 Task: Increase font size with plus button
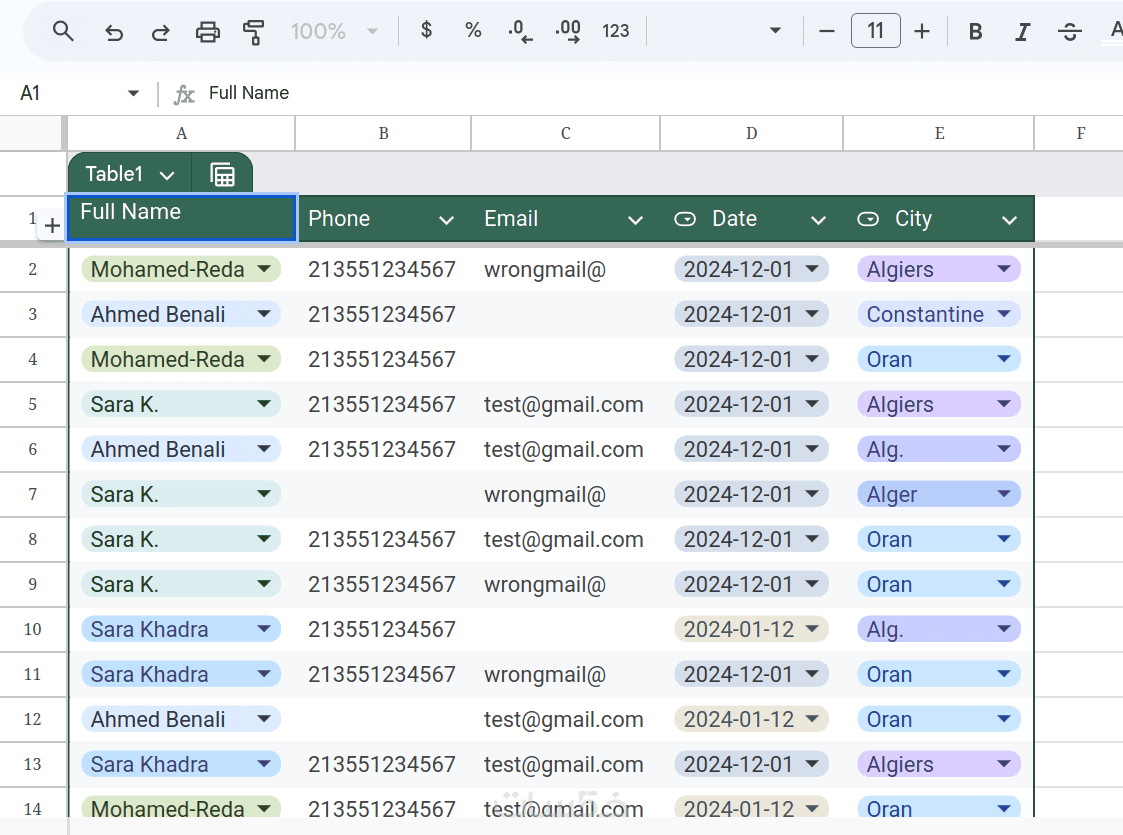pos(922,32)
